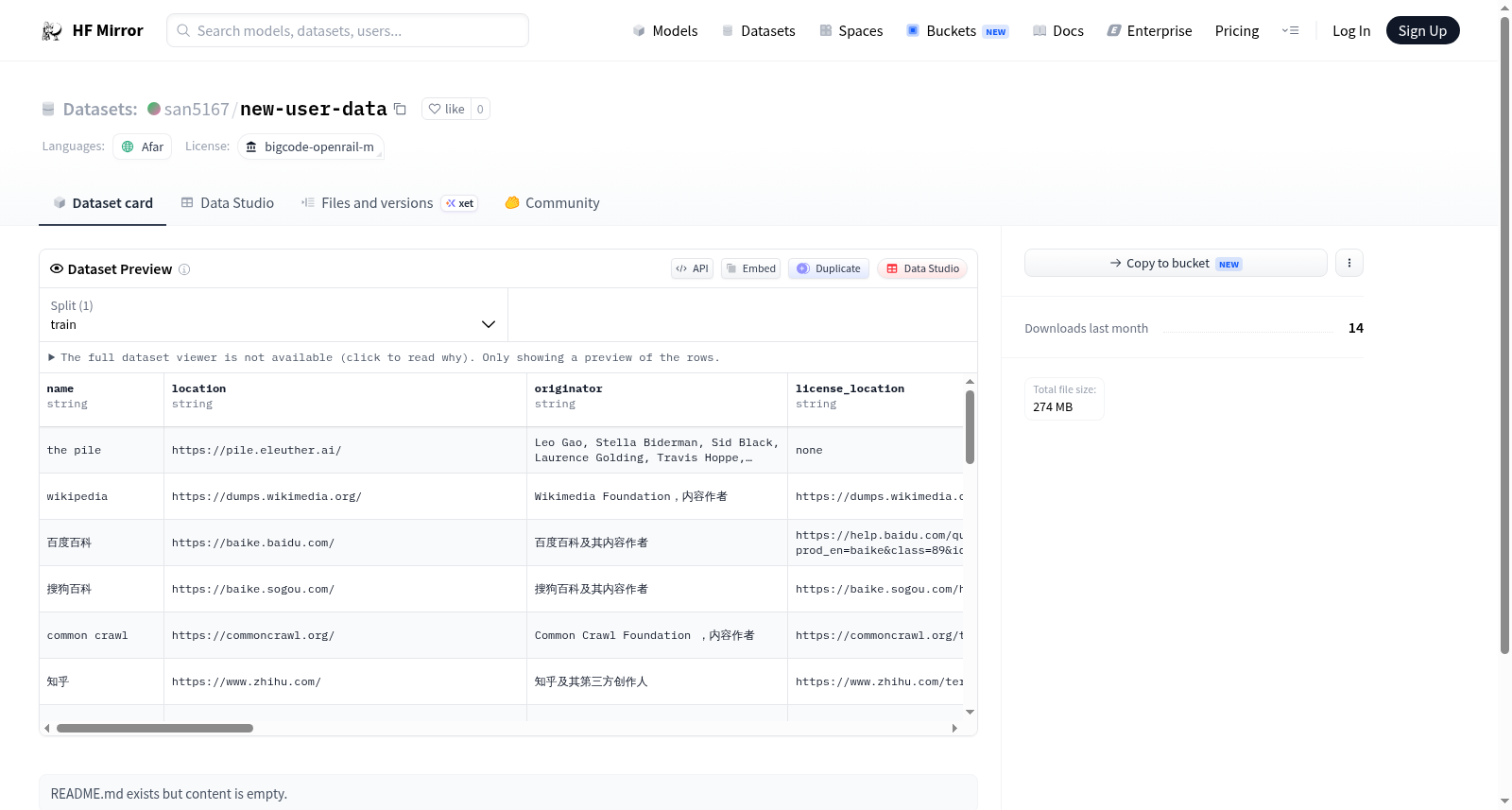This screenshot has height=810, width=1512.
Task: Click the Afar language tag
Action: (143, 146)
